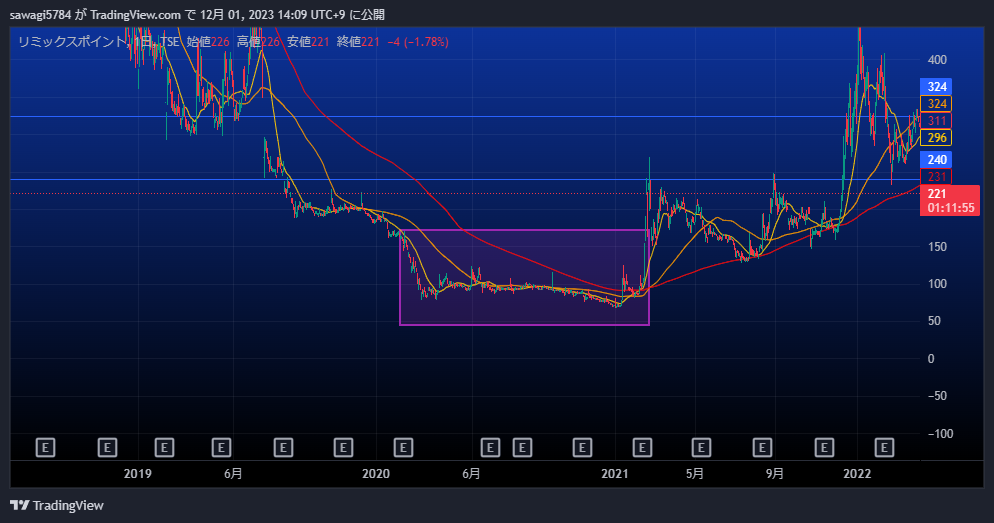994x523 pixels.
Task: Click the yellow 296 price label
Action: coord(937,138)
